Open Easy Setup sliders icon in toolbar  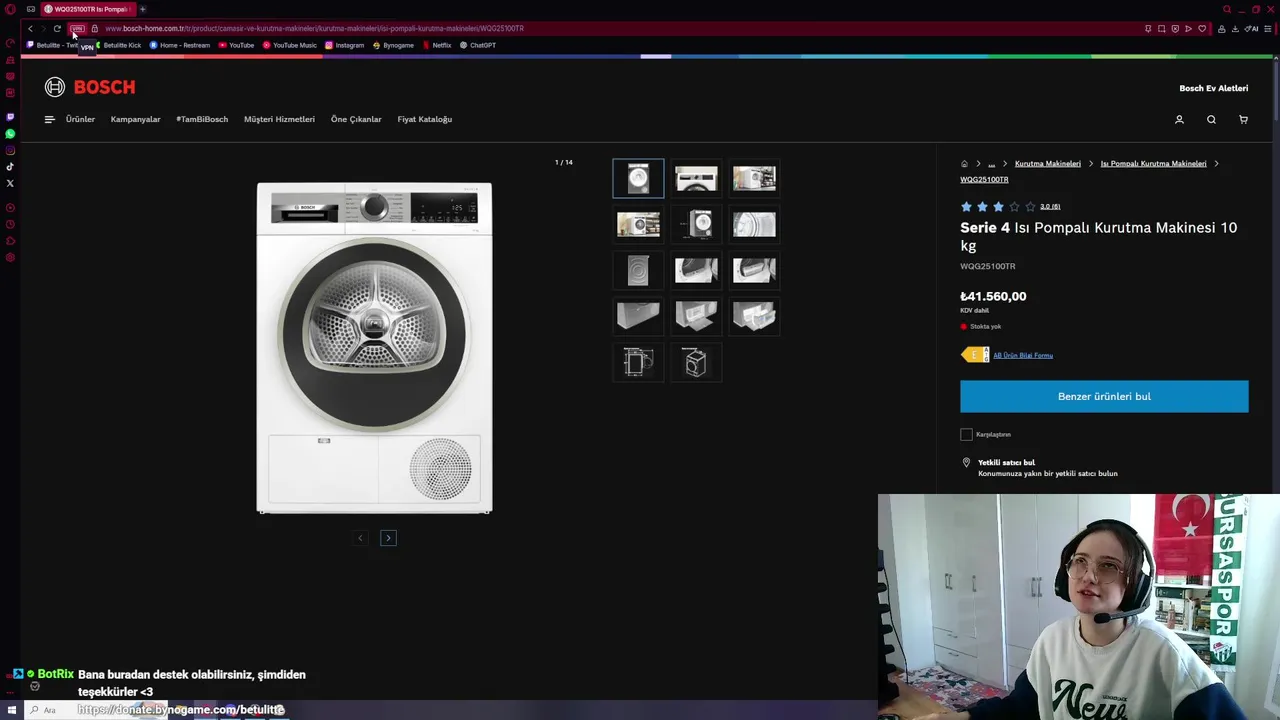pyautogui.click(x=1268, y=28)
